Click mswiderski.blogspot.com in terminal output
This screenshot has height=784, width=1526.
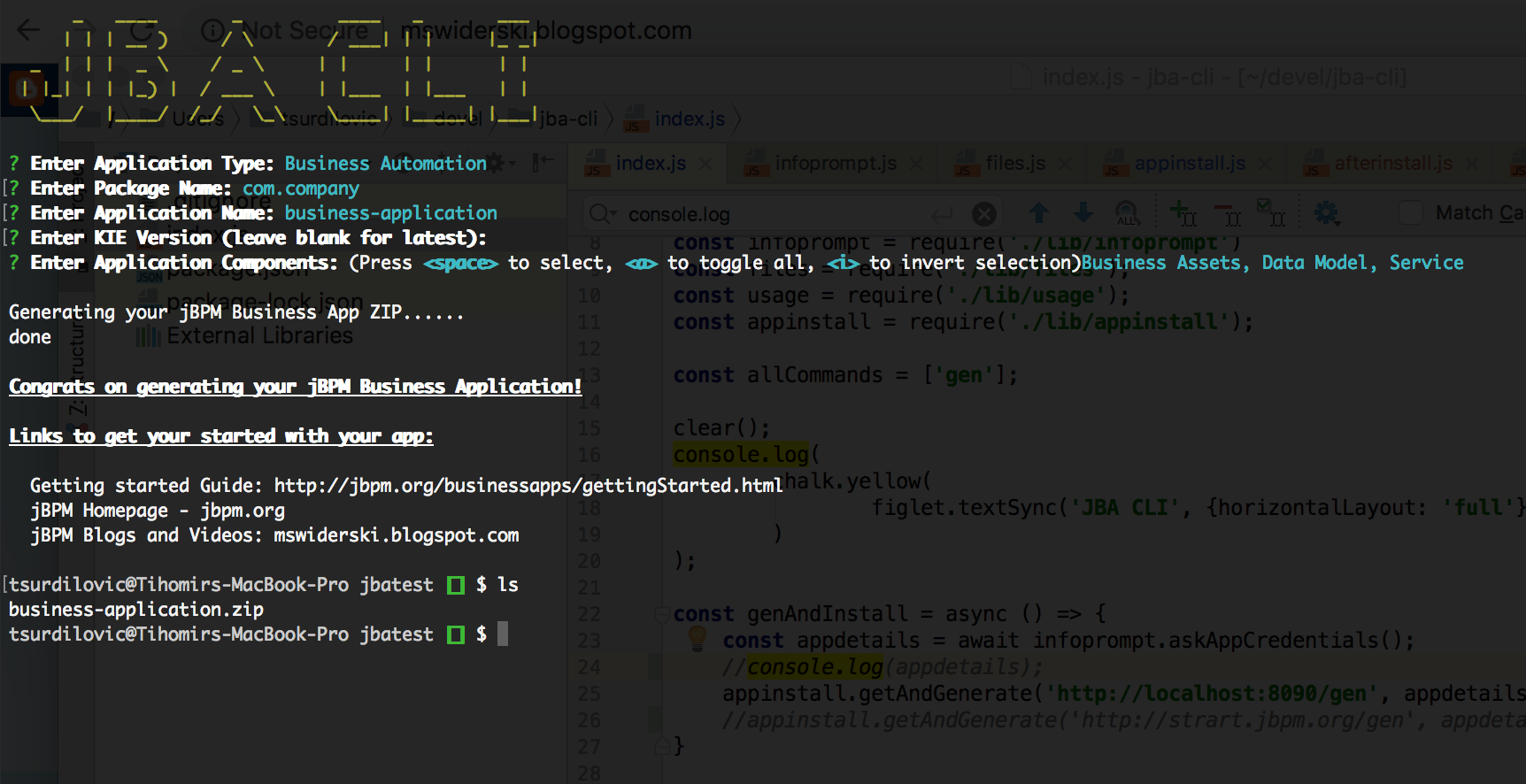point(397,535)
